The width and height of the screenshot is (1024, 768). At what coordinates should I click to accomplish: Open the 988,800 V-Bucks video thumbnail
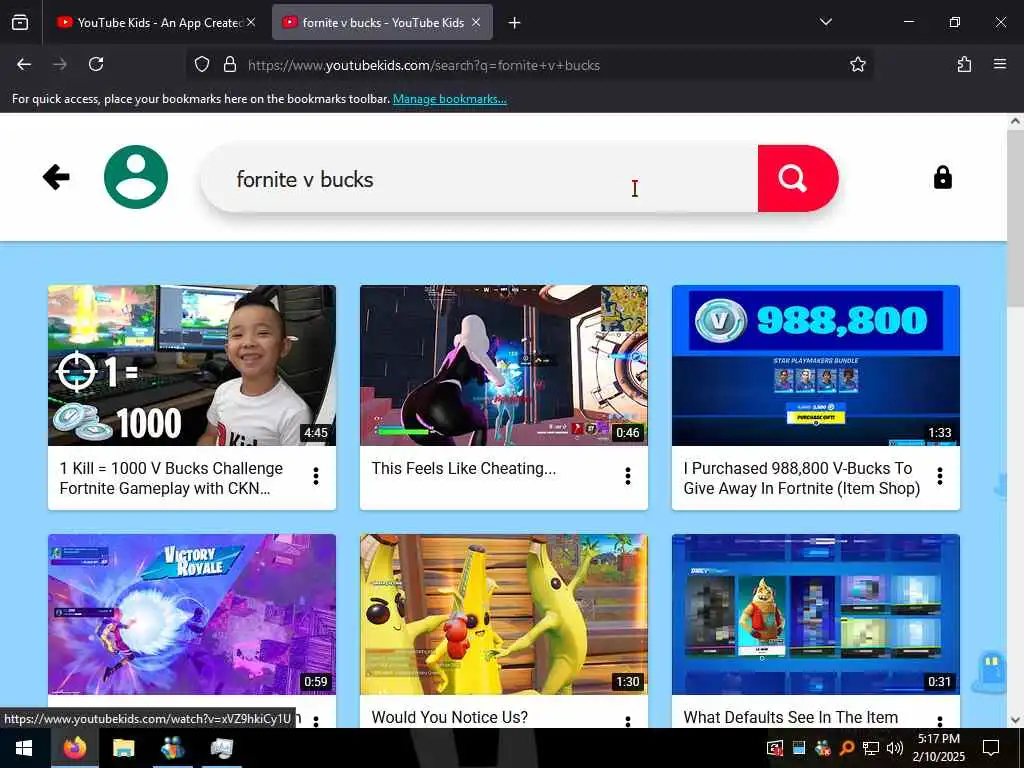pyautogui.click(x=816, y=365)
